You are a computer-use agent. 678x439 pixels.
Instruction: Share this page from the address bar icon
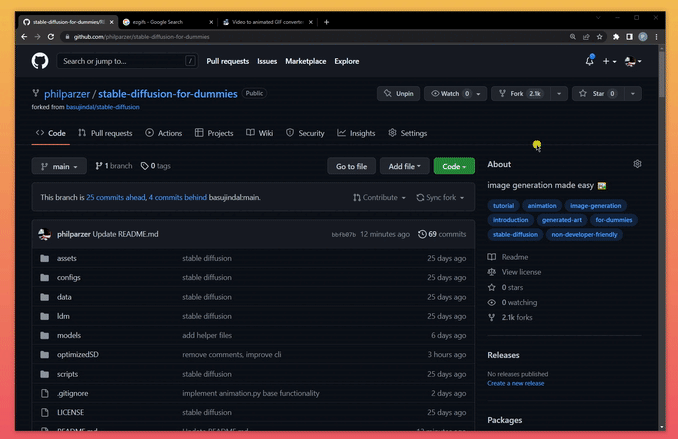586,37
